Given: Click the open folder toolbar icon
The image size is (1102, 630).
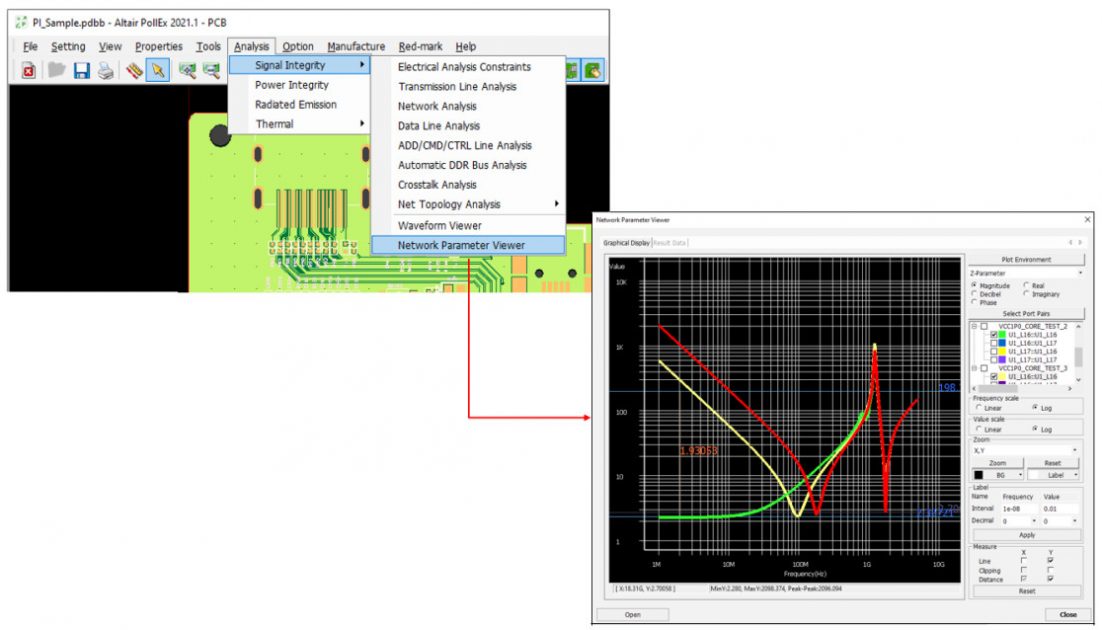Looking at the screenshot, I should tap(57, 70).
